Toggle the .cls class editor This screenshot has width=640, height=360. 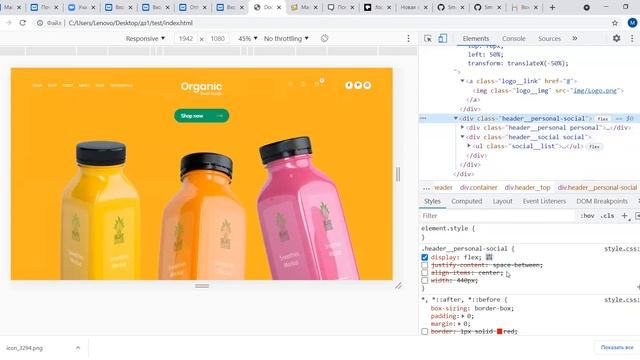(607, 216)
